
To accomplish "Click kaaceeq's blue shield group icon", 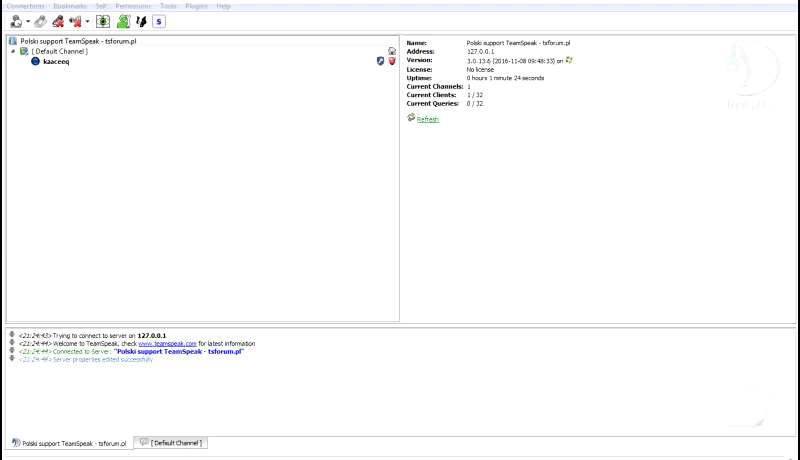I will pyautogui.click(x=380, y=61).
